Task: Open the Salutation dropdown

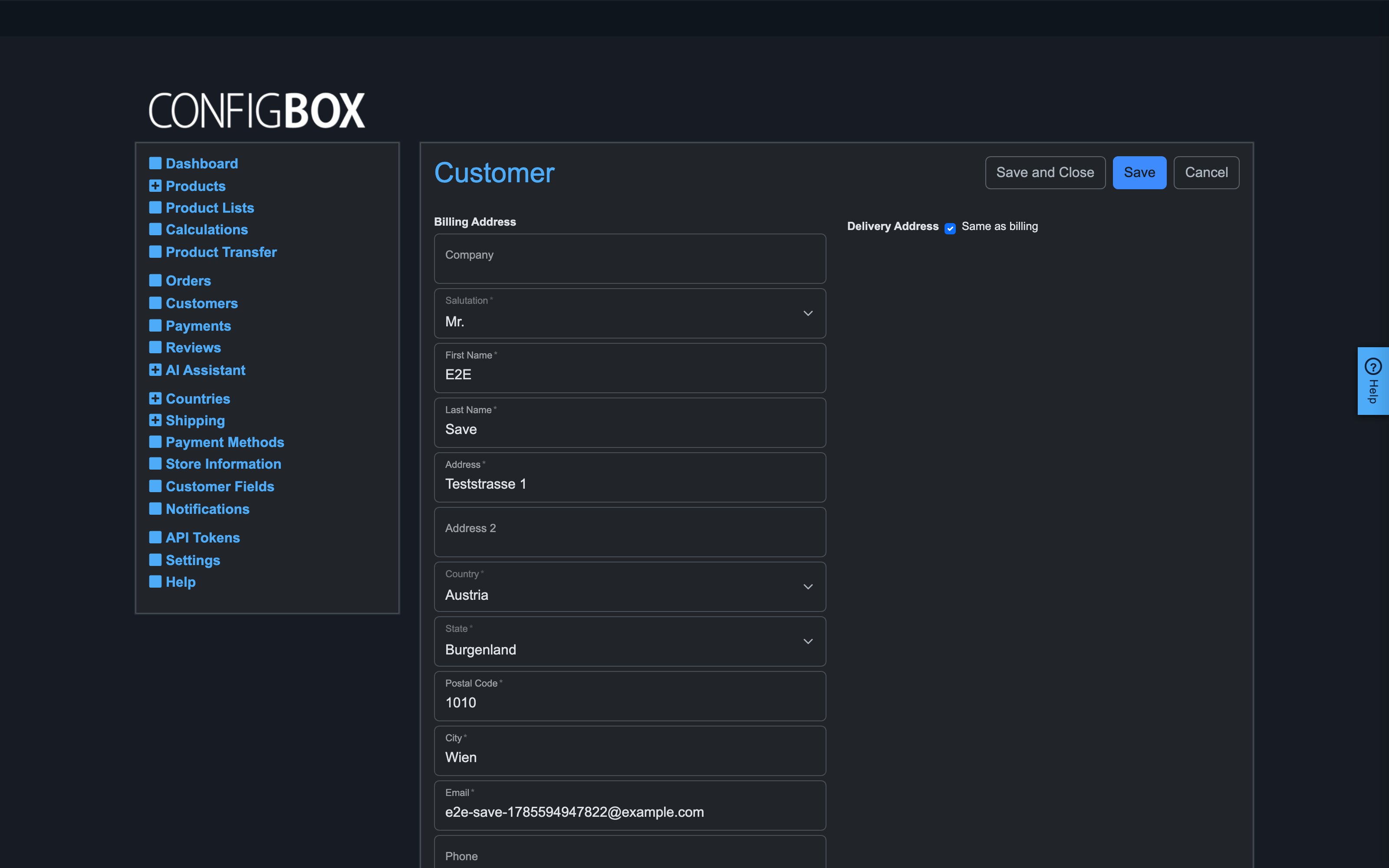Action: (630, 313)
